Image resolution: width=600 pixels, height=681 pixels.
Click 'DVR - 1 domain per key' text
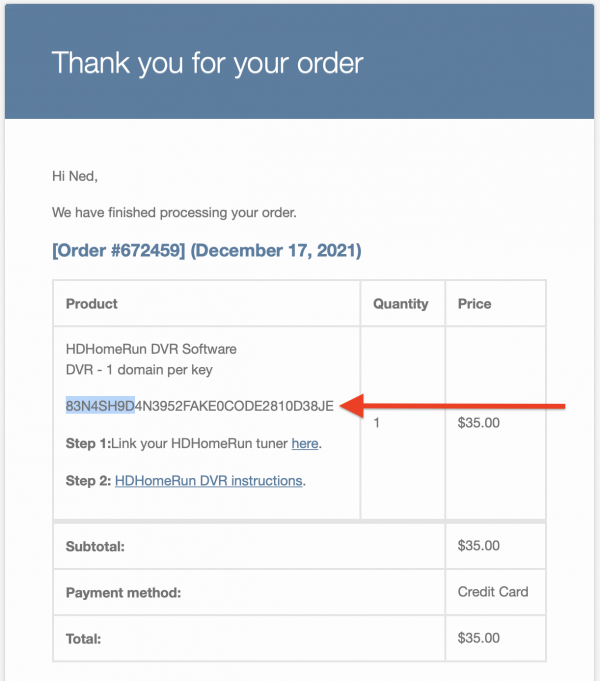coord(139,370)
